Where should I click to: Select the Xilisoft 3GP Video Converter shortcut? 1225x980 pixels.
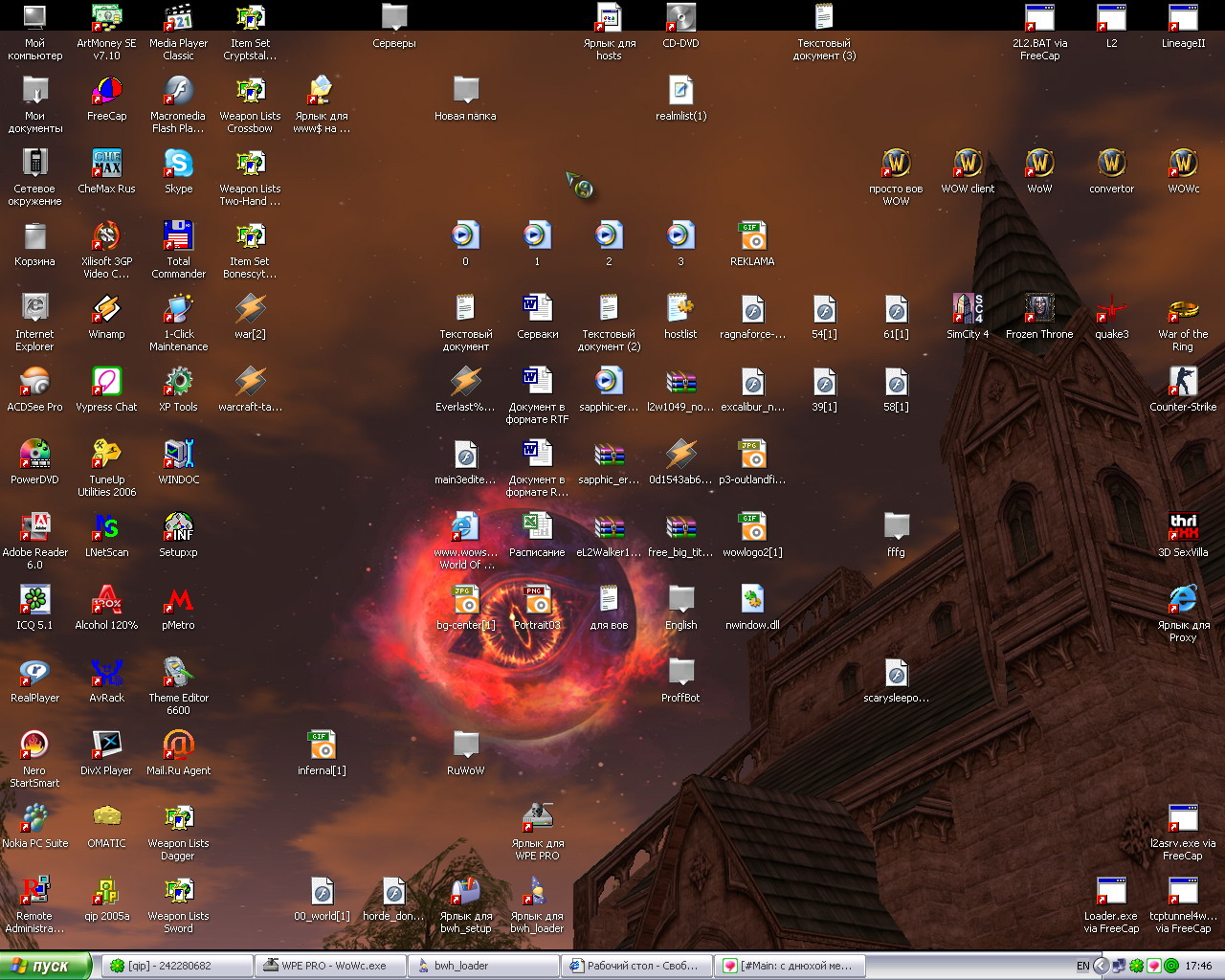(x=106, y=250)
